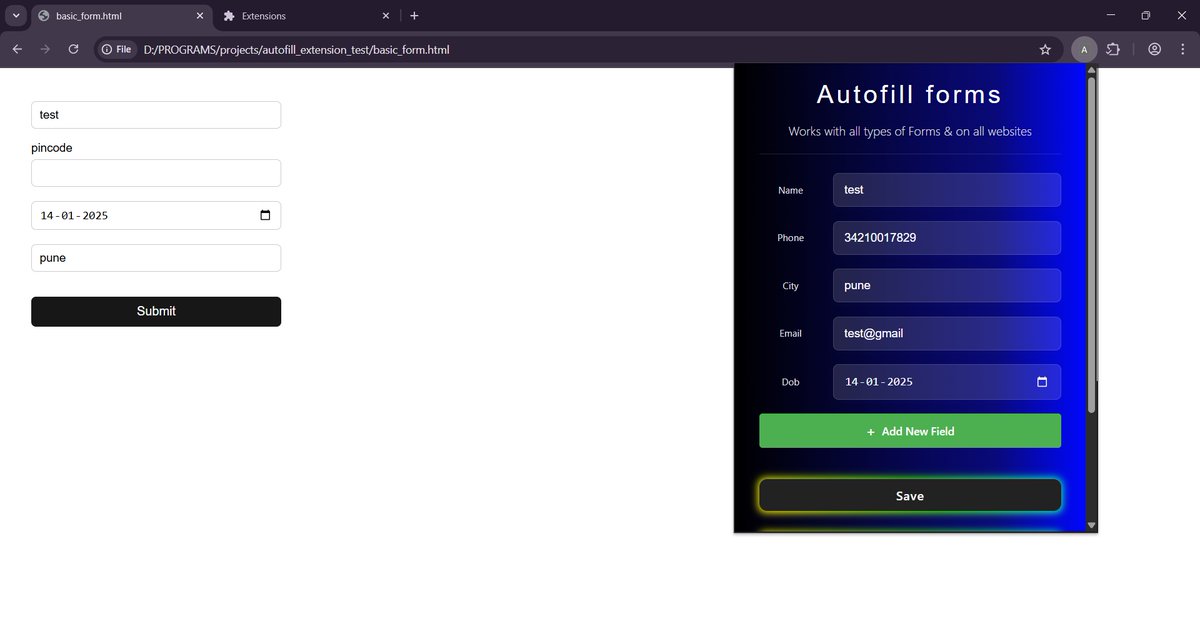
Task: Click the Autofill extension 'A' icon
Action: [x=1084, y=49]
